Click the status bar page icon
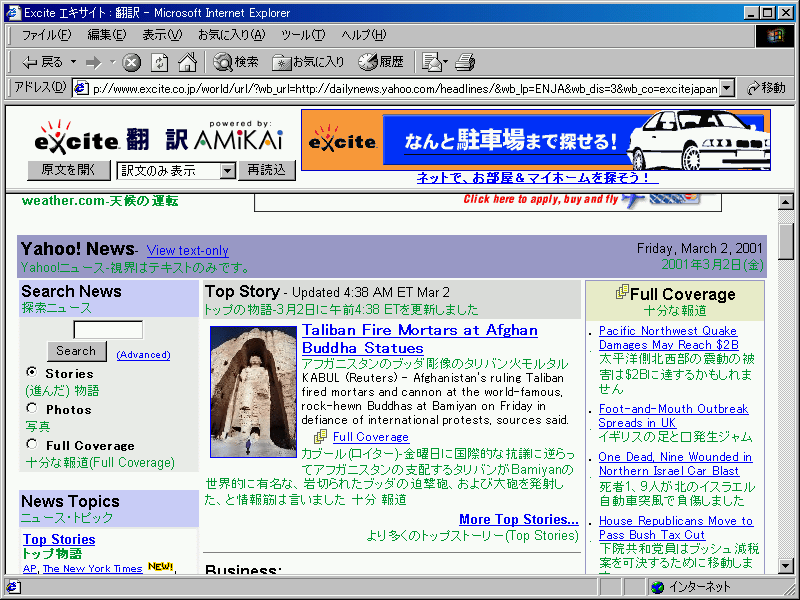 coord(13,587)
